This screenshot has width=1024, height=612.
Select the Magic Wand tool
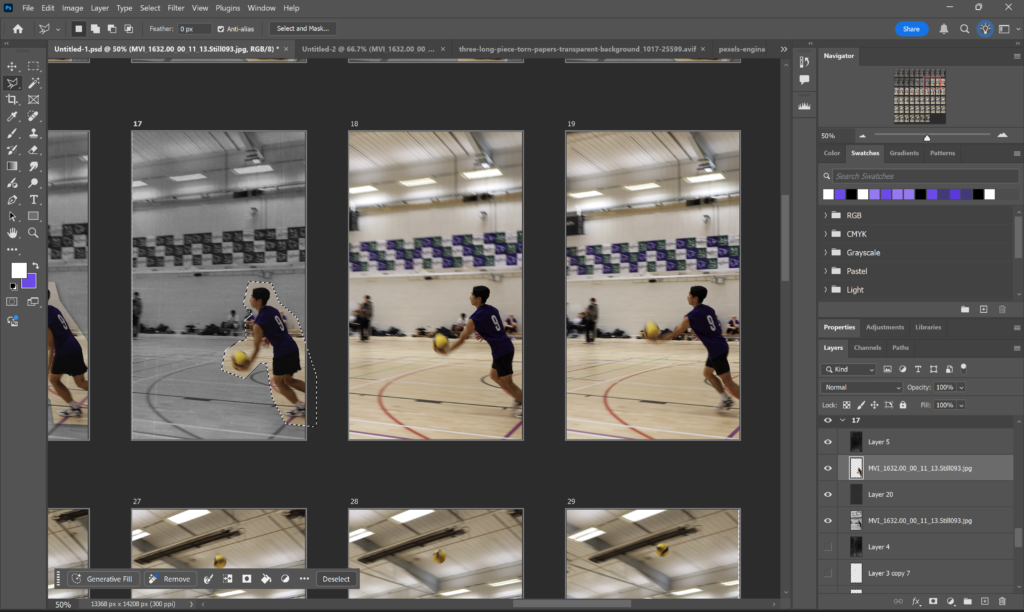pos(33,83)
